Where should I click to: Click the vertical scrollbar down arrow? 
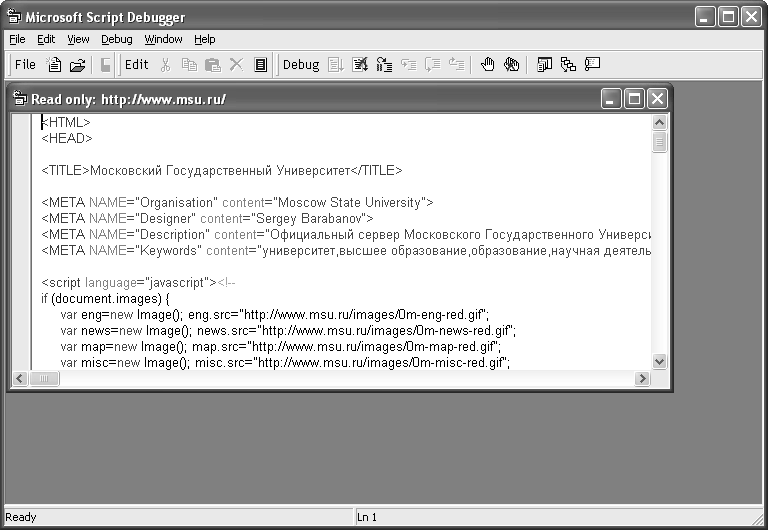(659, 361)
